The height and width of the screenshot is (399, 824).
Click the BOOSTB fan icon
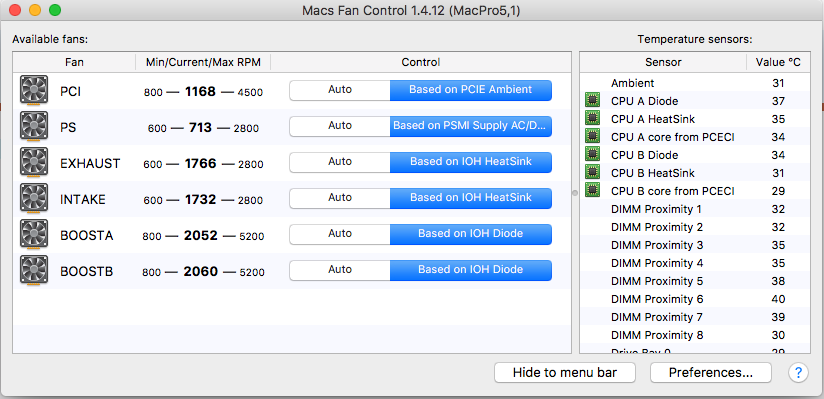[x=34, y=271]
